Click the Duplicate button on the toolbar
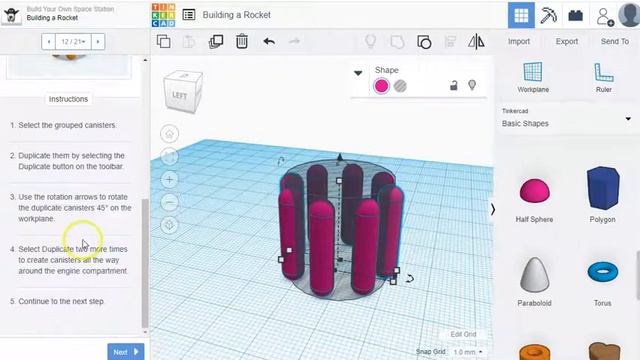The width and height of the screenshot is (640, 360). point(216,42)
